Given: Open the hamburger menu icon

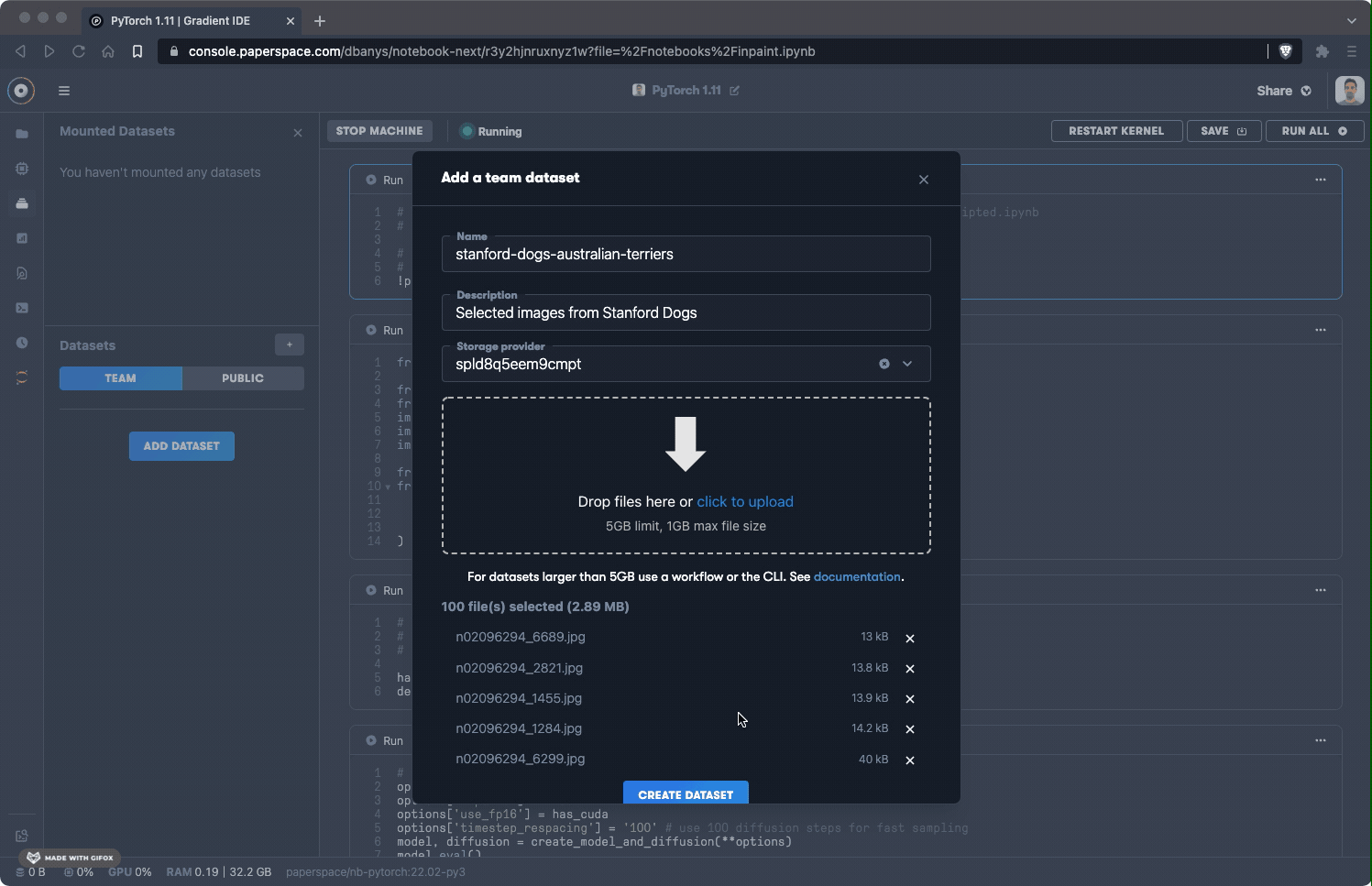Looking at the screenshot, I should (x=64, y=91).
